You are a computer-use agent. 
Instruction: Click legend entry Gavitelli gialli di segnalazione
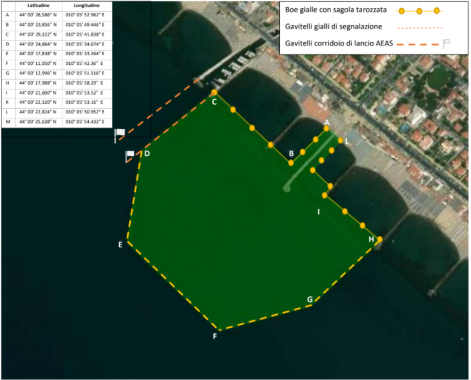[333, 27]
